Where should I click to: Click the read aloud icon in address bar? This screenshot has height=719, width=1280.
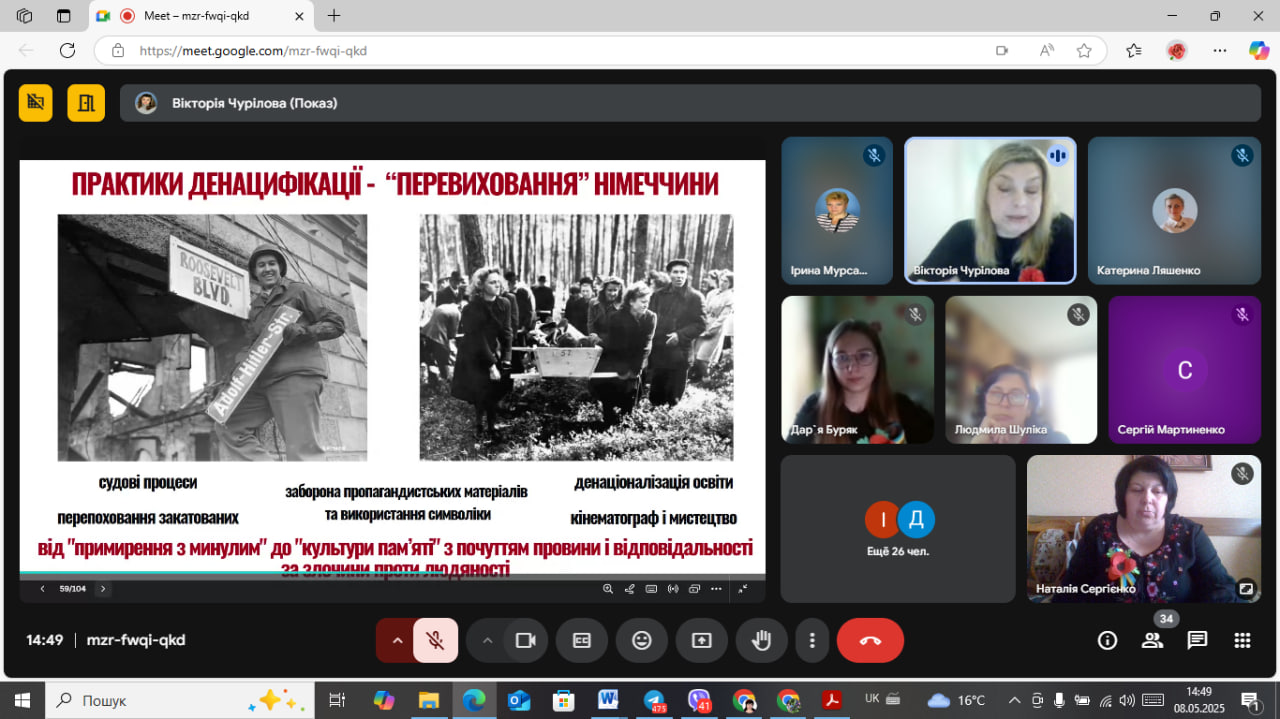[x=1047, y=50]
